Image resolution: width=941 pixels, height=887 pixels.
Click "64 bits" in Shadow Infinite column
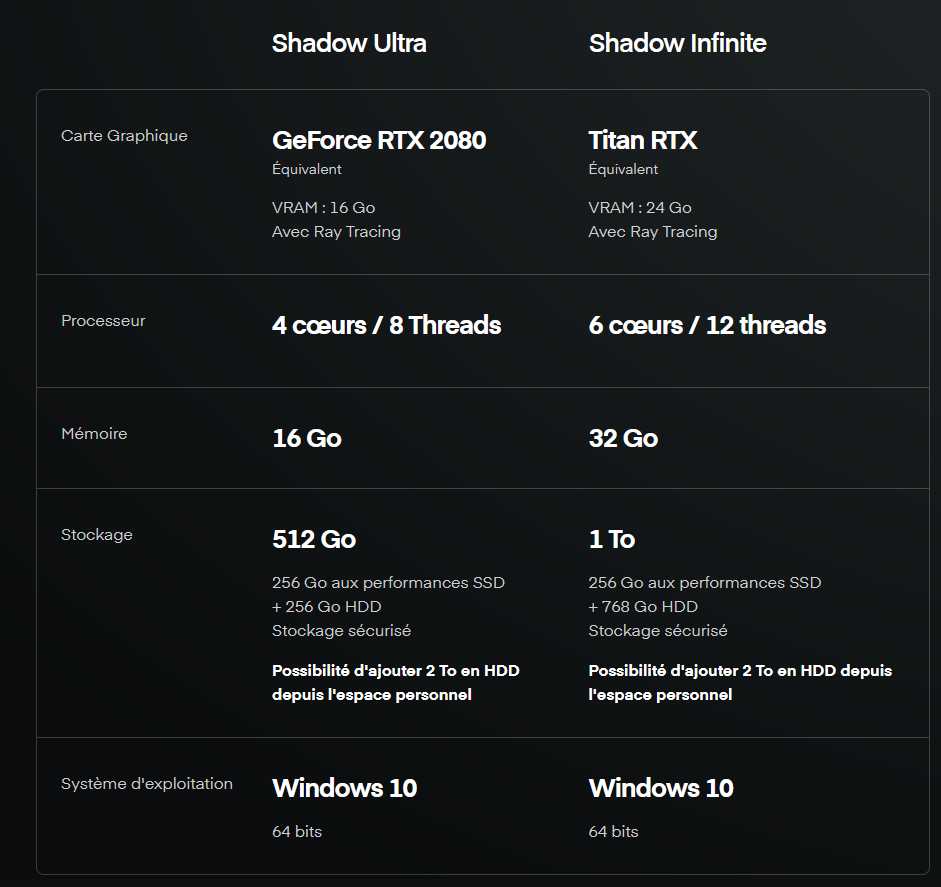point(613,832)
